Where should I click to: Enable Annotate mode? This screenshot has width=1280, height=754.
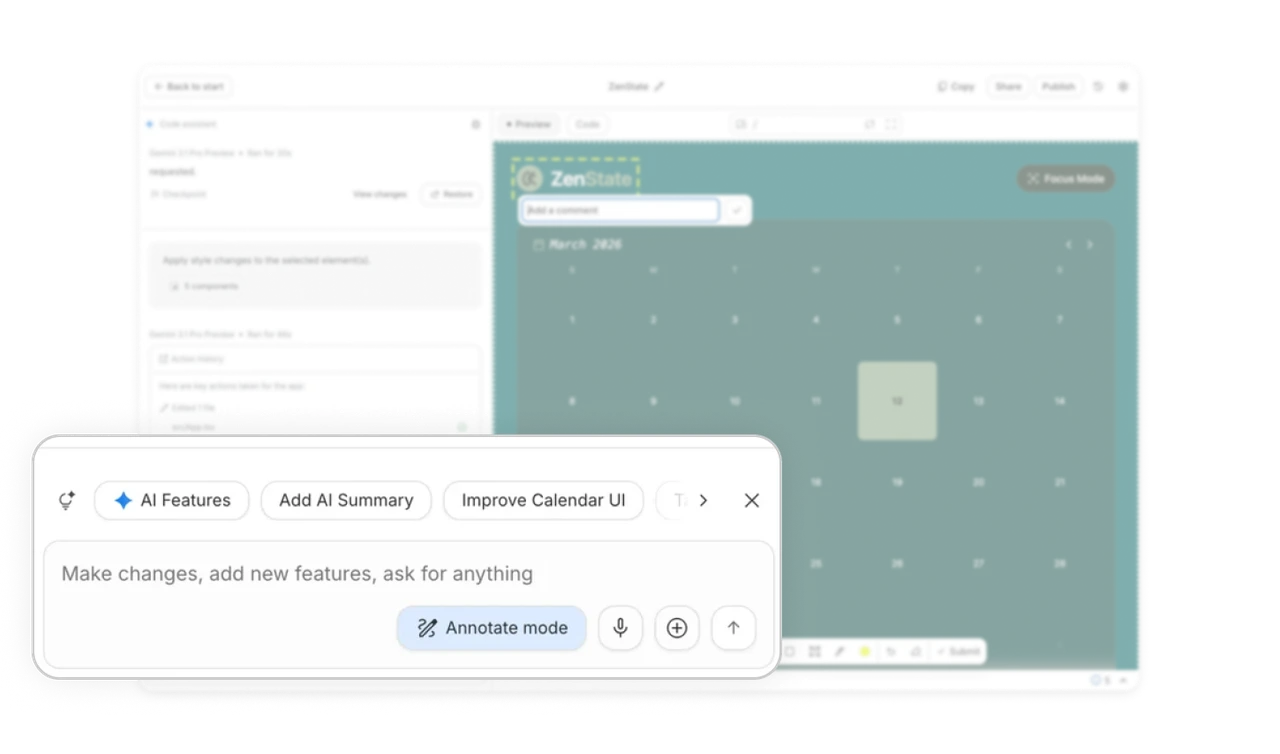point(491,628)
